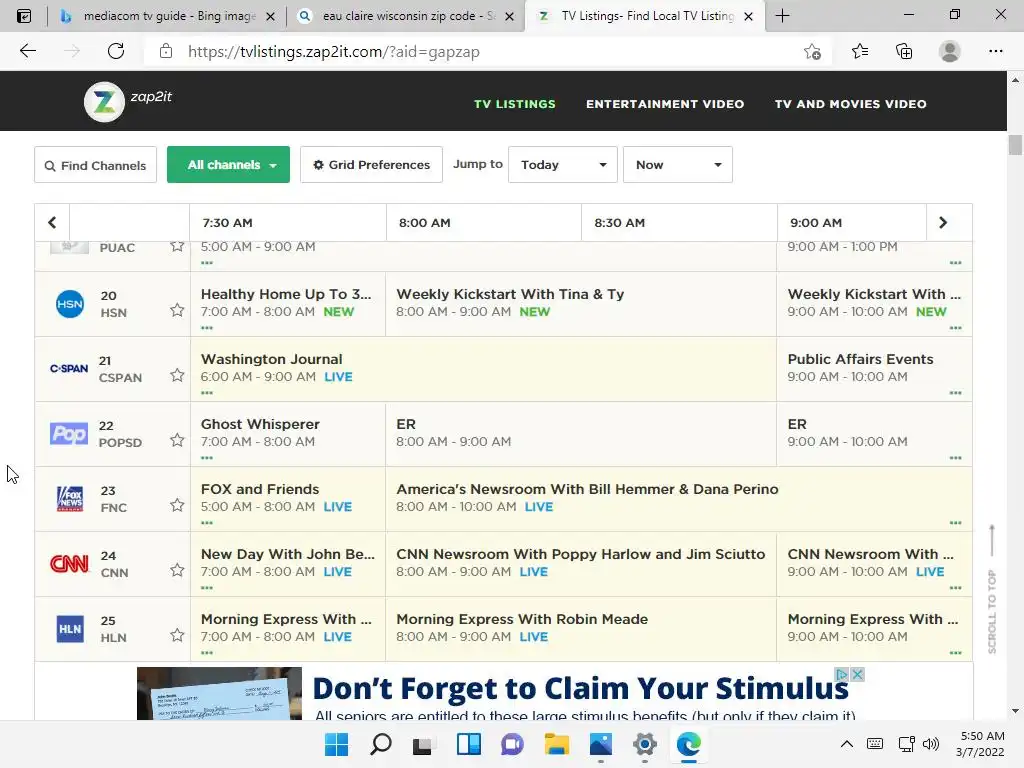
Task: Open File Explorer from taskbar
Action: pos(556,744)
